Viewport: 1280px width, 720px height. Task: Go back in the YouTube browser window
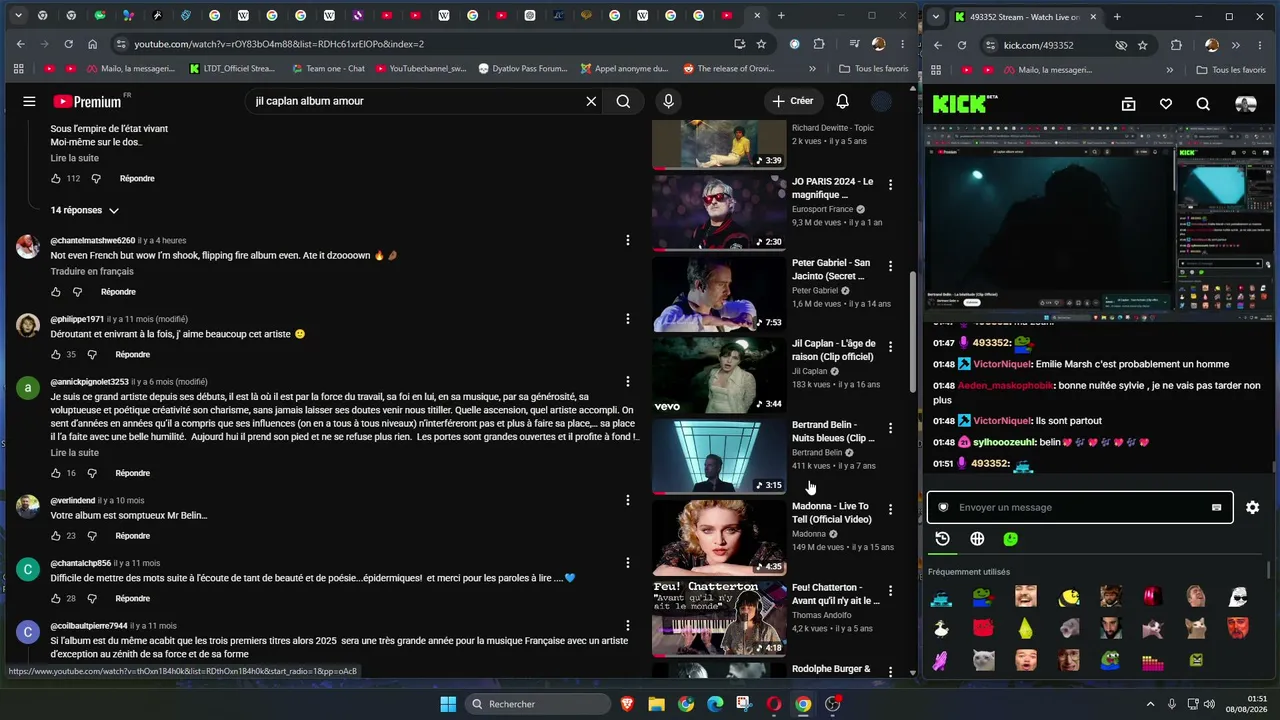click(x=21, y=44)
